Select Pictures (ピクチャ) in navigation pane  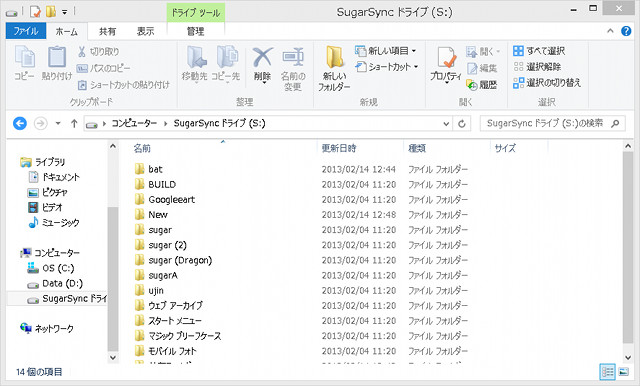(x=47, y=192)
